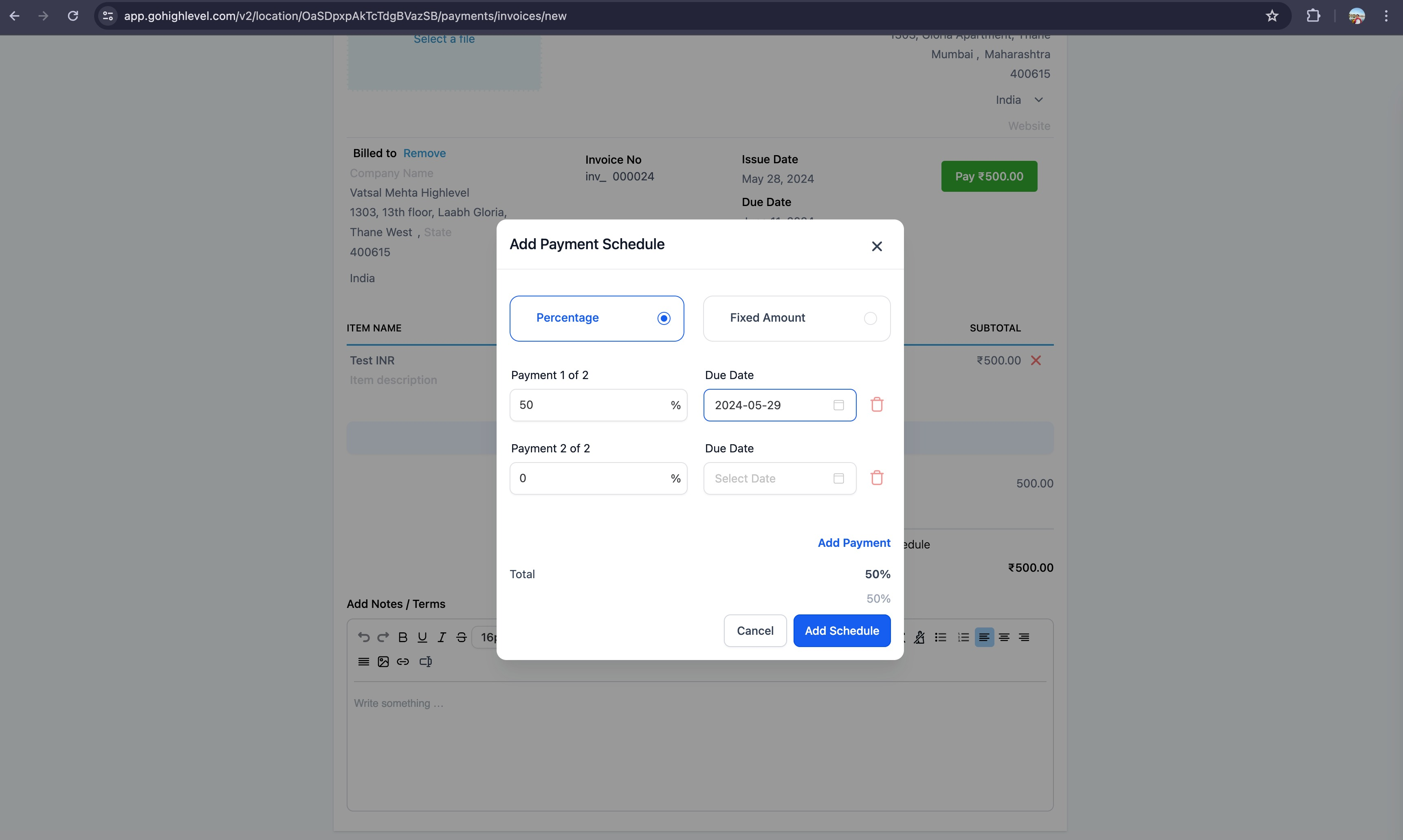Image resolution: width=1403 pixels, height=840 pixels.
Task: Open Chrome three-dot menu
Action: click(1385, 16)
